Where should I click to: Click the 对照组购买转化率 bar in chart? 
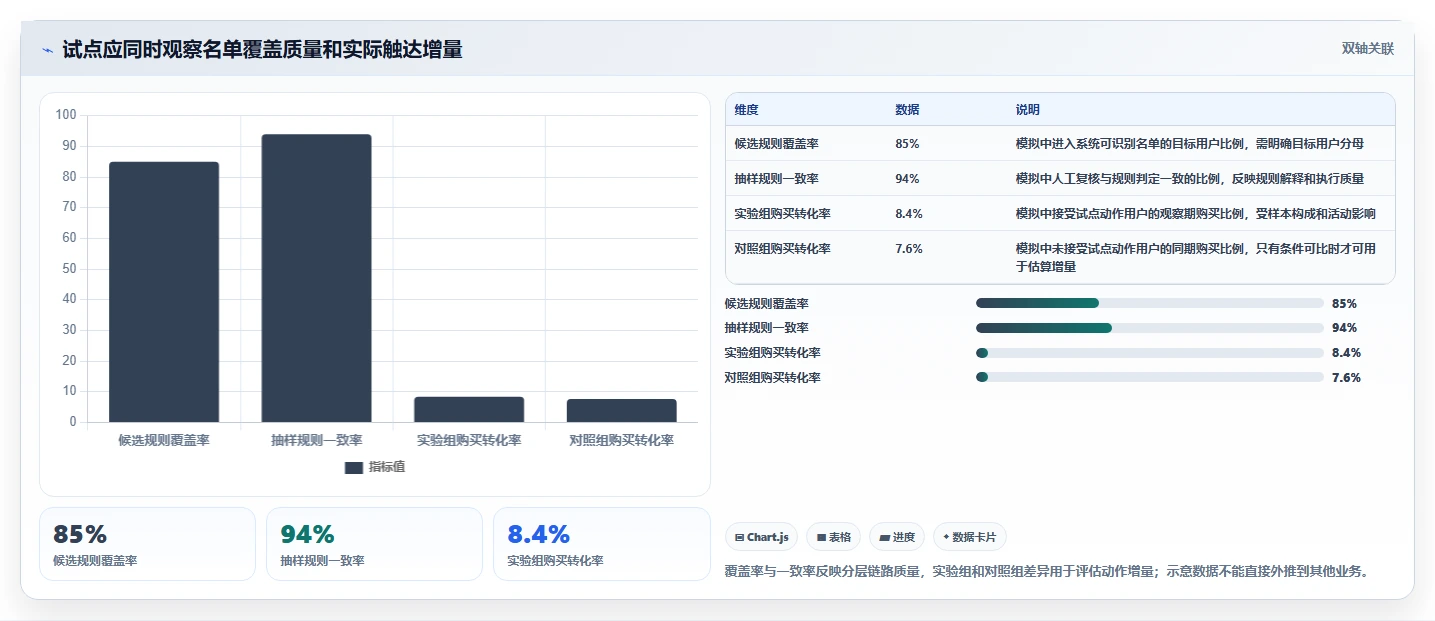click(622, 410)
